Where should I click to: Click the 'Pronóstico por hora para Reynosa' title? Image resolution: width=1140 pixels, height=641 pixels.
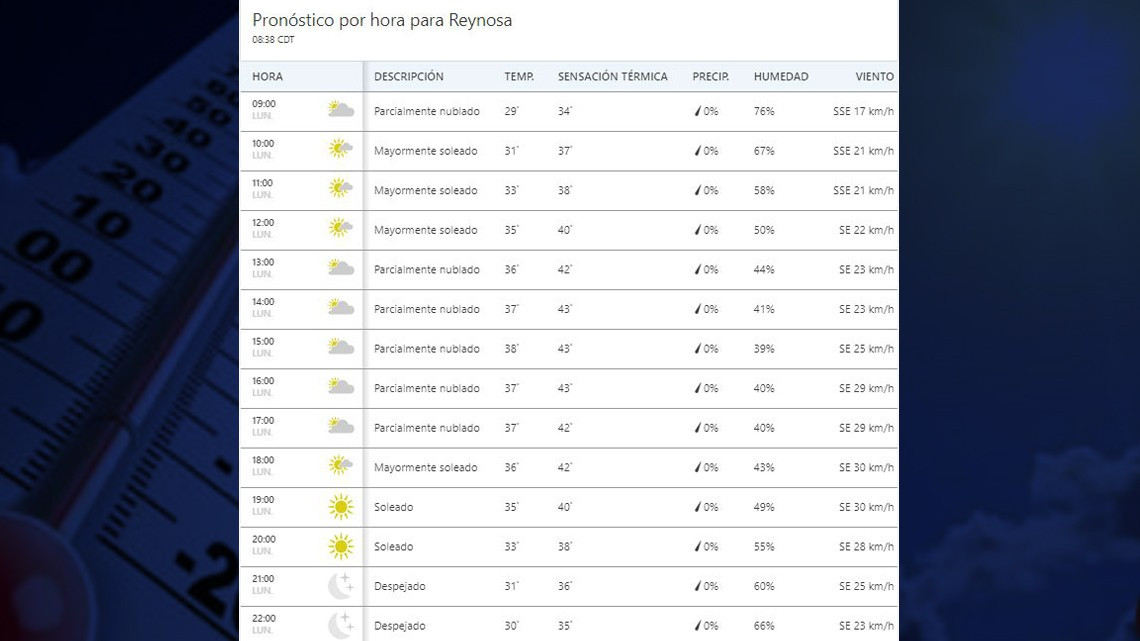[x=382, y=20]
